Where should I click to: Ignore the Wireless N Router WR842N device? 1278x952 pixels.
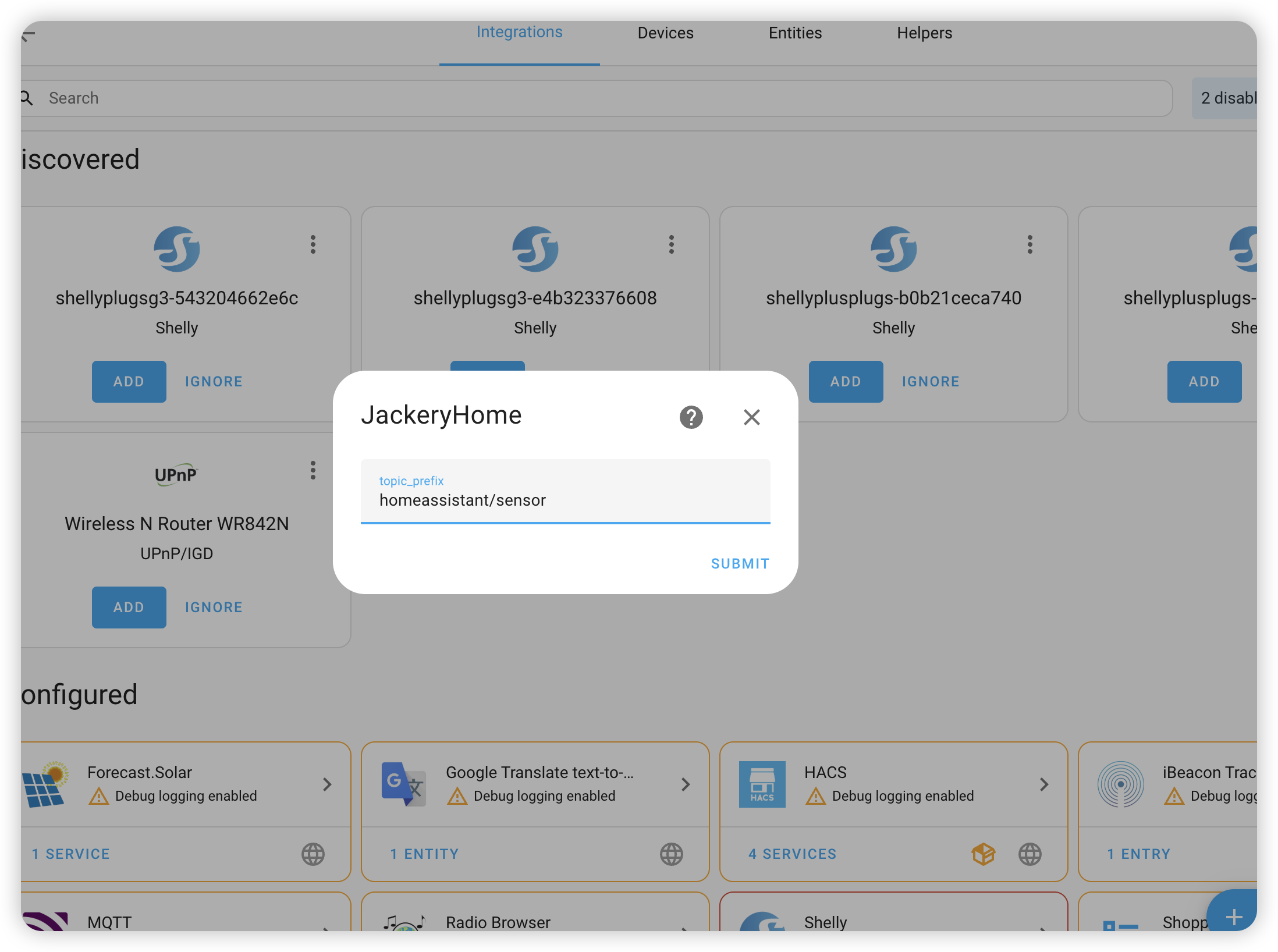coord(214,608)
